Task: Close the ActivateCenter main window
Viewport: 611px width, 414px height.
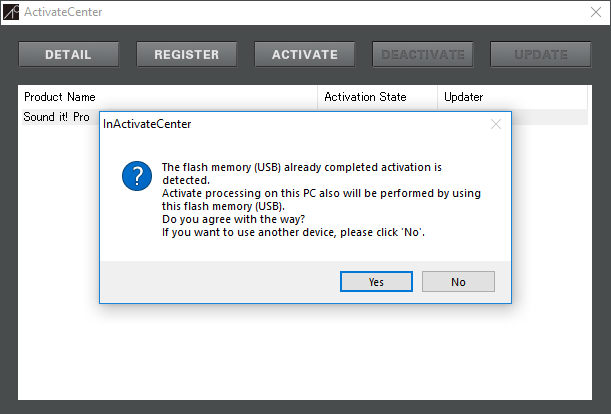Action: [596, 12]
